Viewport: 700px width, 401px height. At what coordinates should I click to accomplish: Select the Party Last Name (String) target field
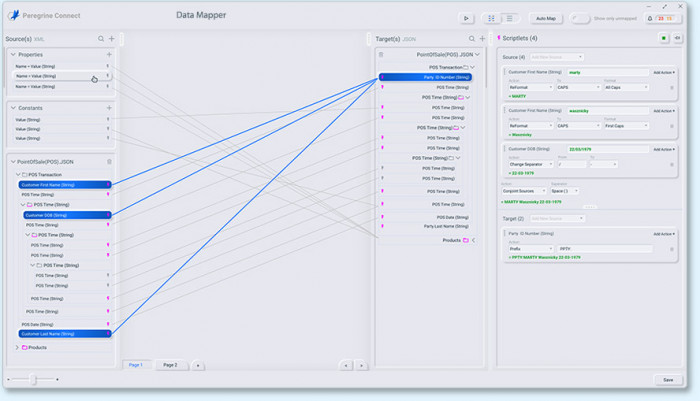coord(446,226)
